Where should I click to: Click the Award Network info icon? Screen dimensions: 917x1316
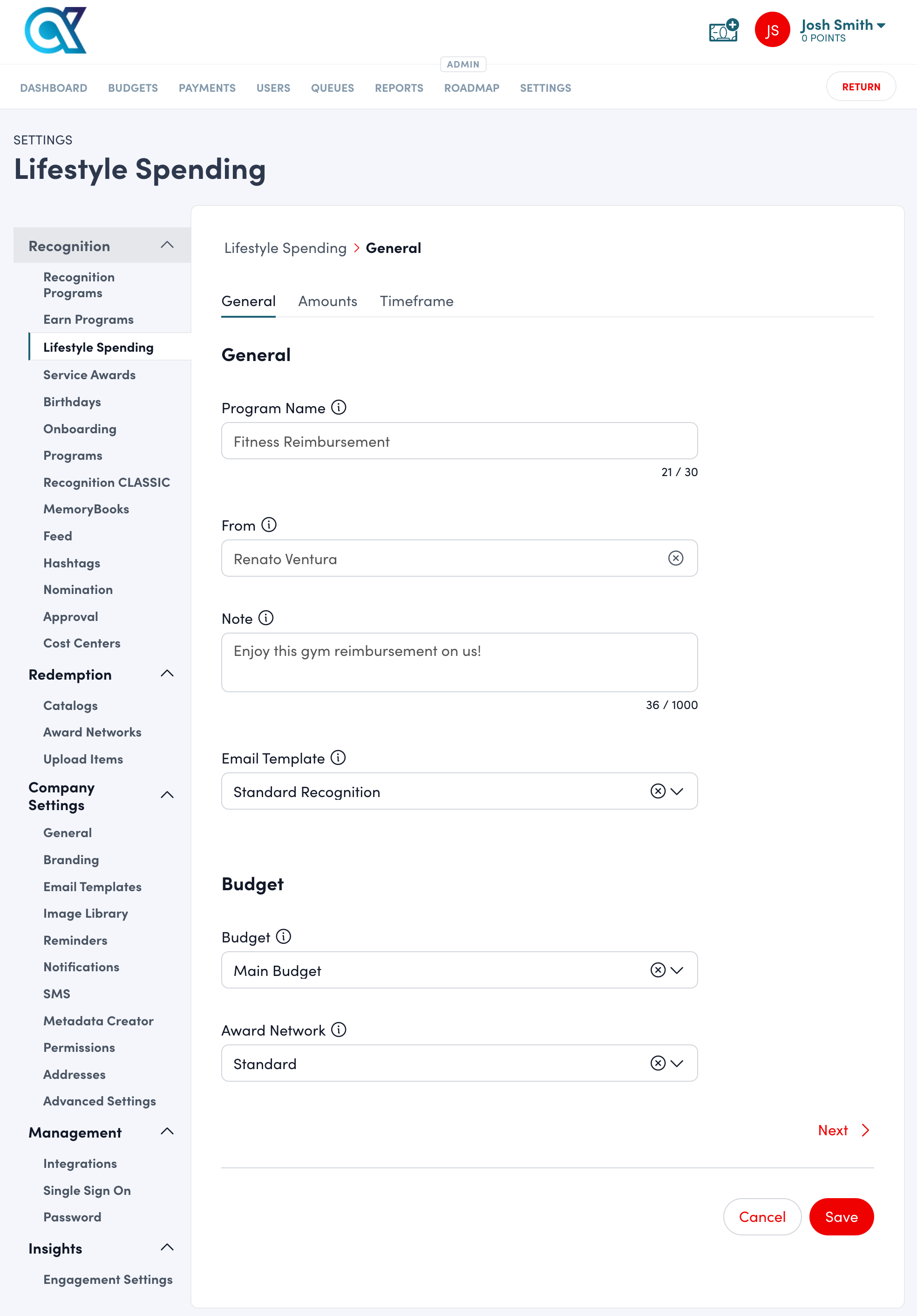pos(339,1030)
